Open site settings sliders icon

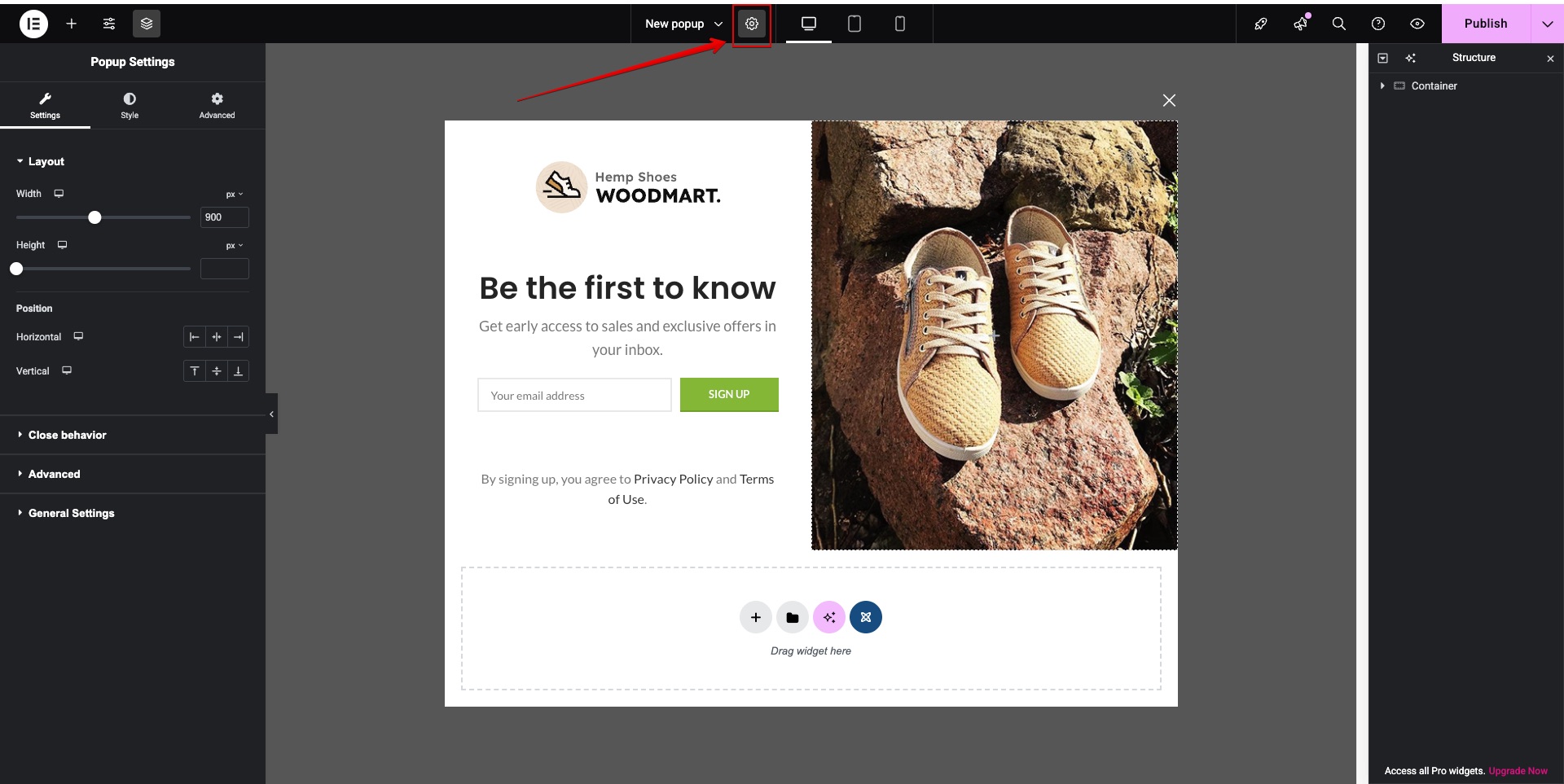109,24
